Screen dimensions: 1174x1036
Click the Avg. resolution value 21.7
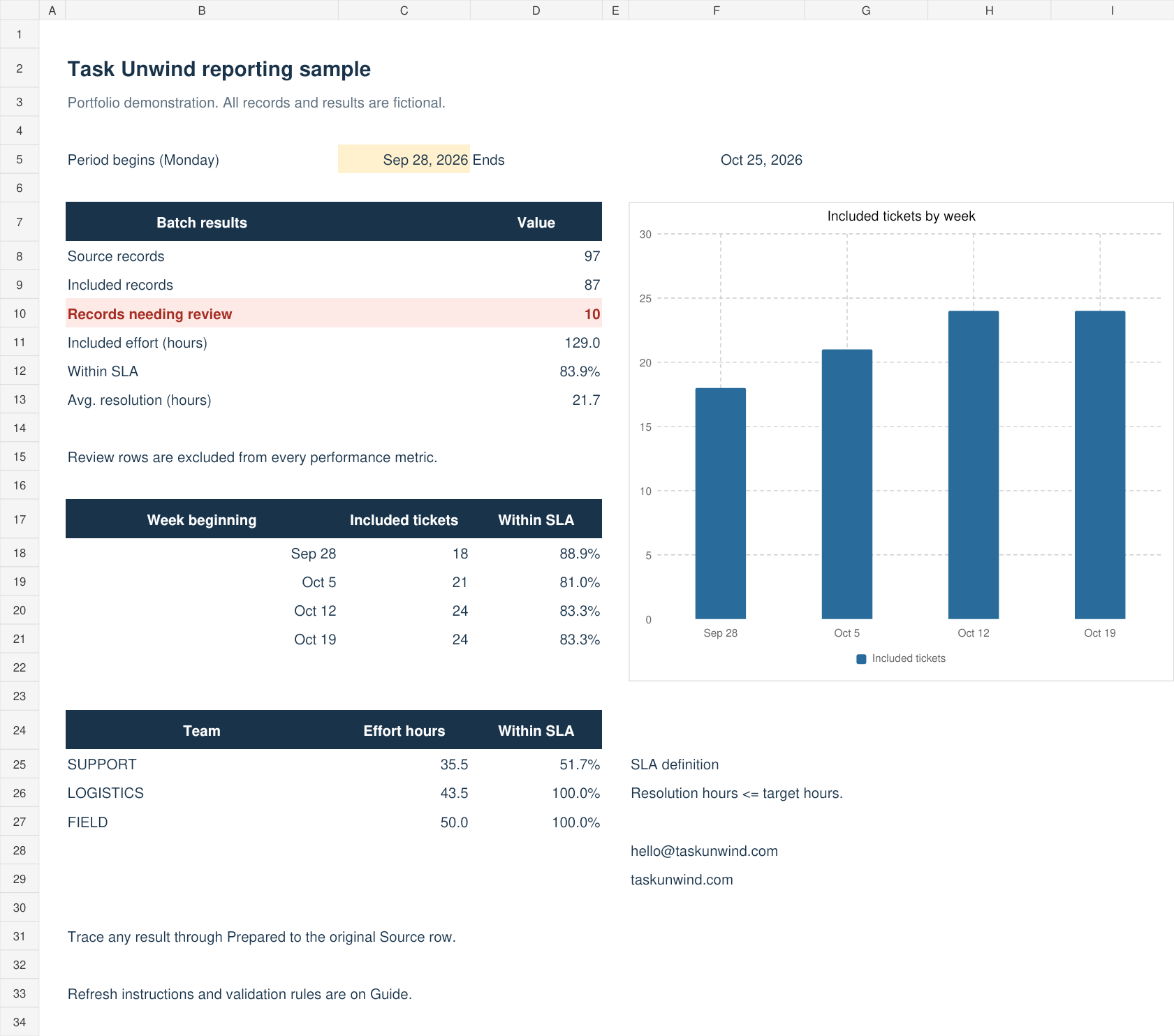click(586, 400)
